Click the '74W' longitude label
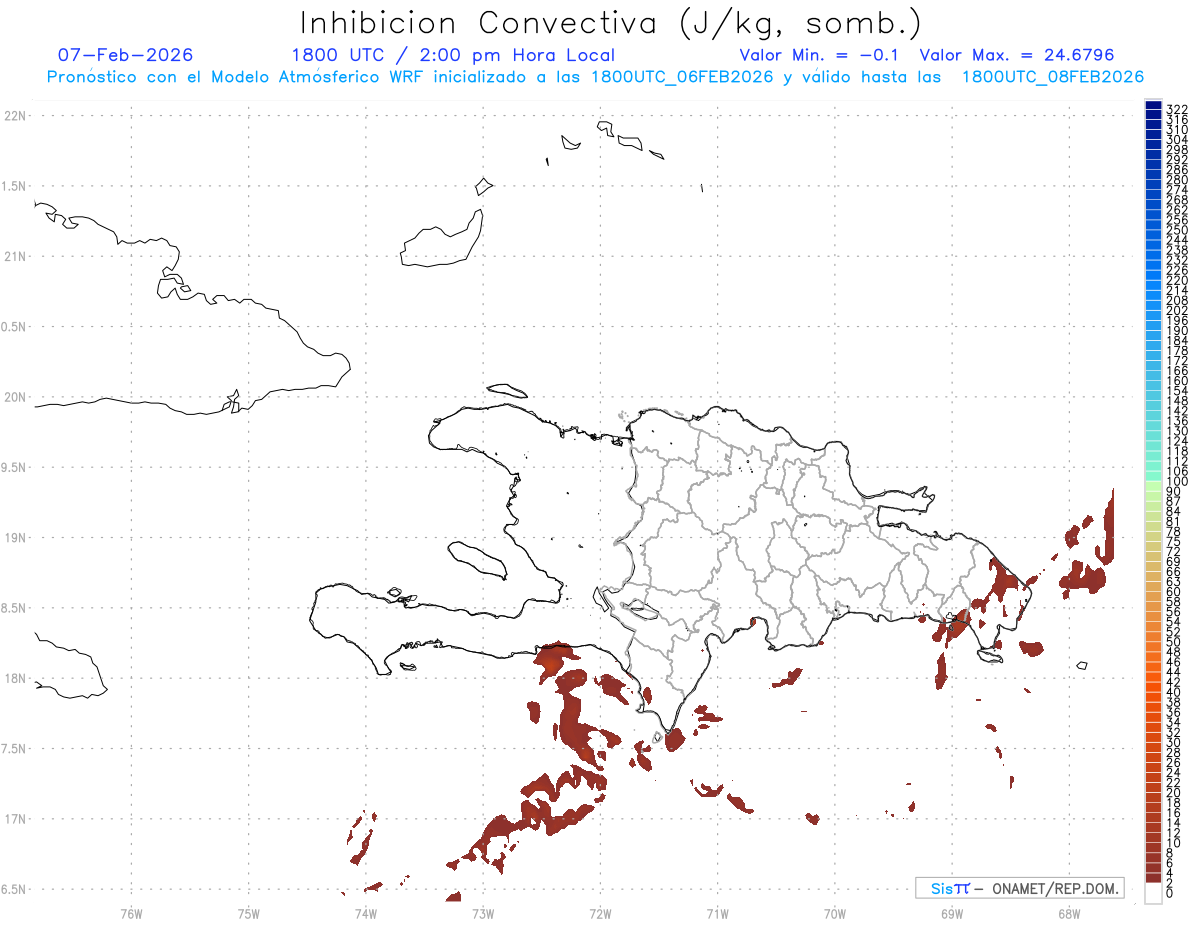Screen dimensions: 1200x927 click(x=365, y=912)
